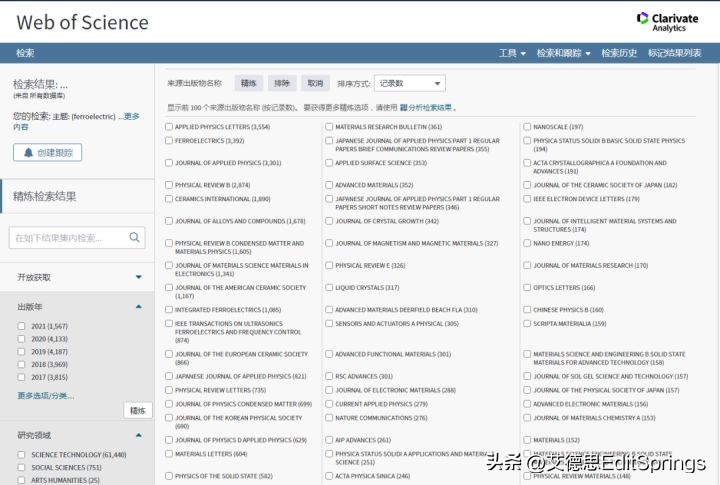Check OPTICS LETTERS (166) checkbox
This screenshot has width=720, height=485.
527,287
